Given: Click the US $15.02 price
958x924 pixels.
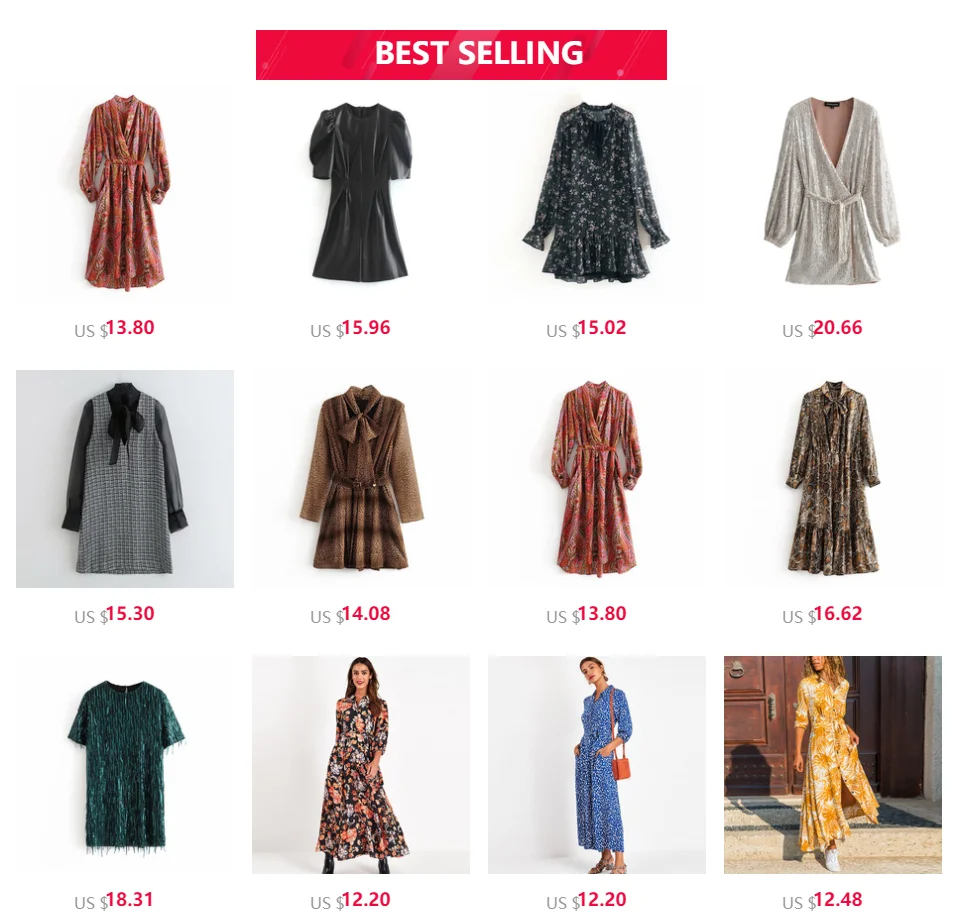Looking at the screenshot, I should (x=587, y=329).
